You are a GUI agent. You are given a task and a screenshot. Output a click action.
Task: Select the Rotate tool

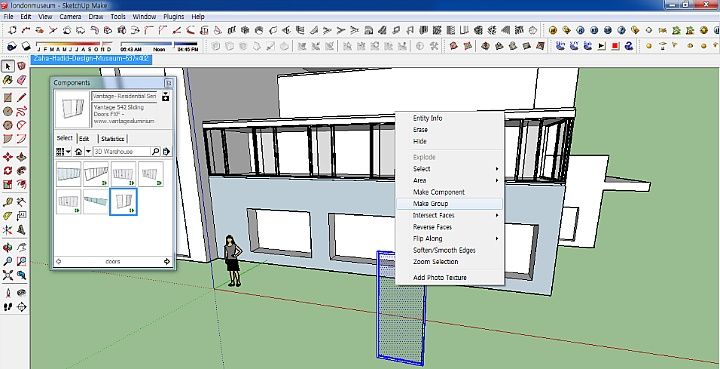8,171
